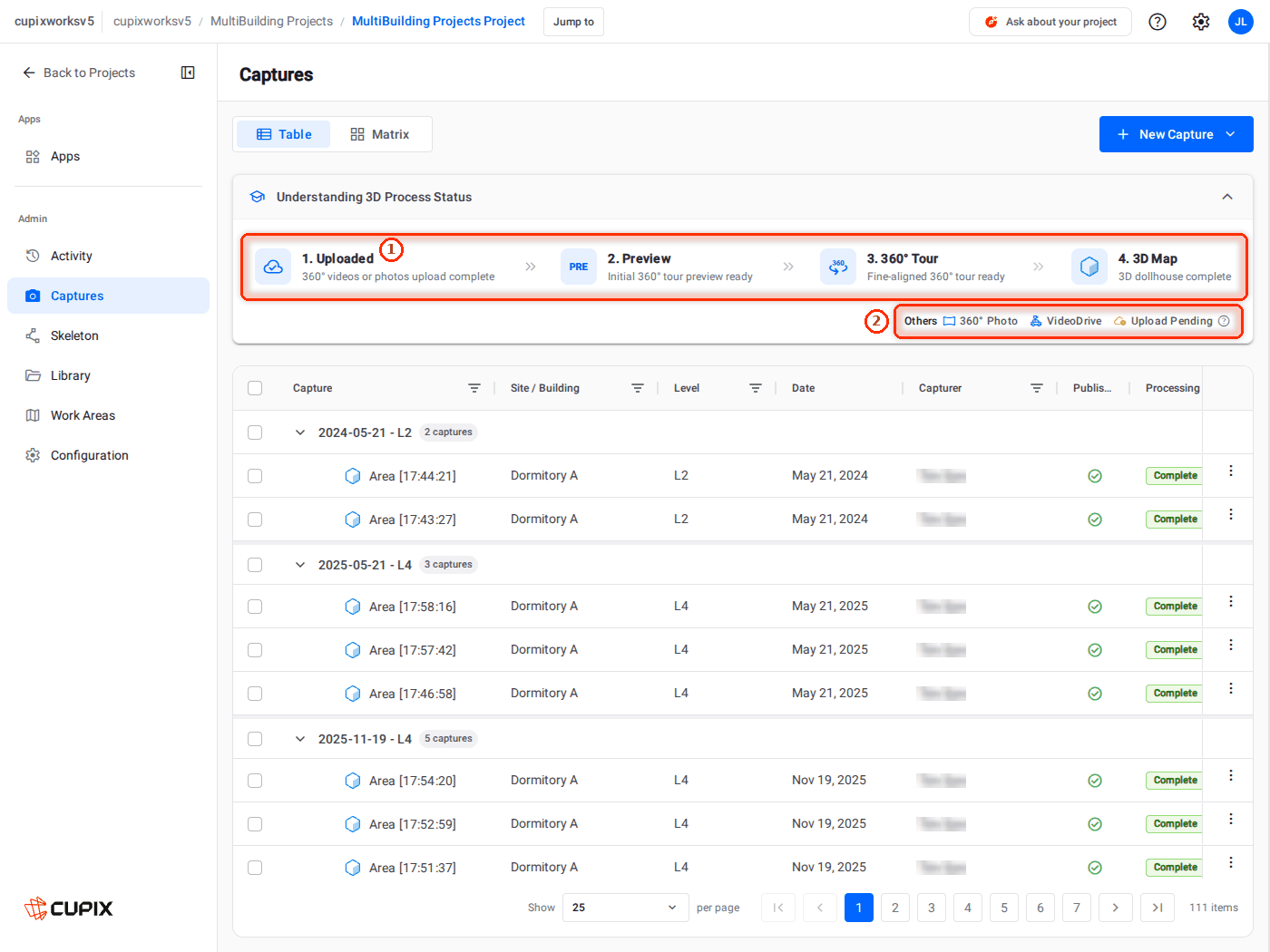Open the help question mark icon
Viewport: 1270px width, 952px height.
coord(1158,22)
